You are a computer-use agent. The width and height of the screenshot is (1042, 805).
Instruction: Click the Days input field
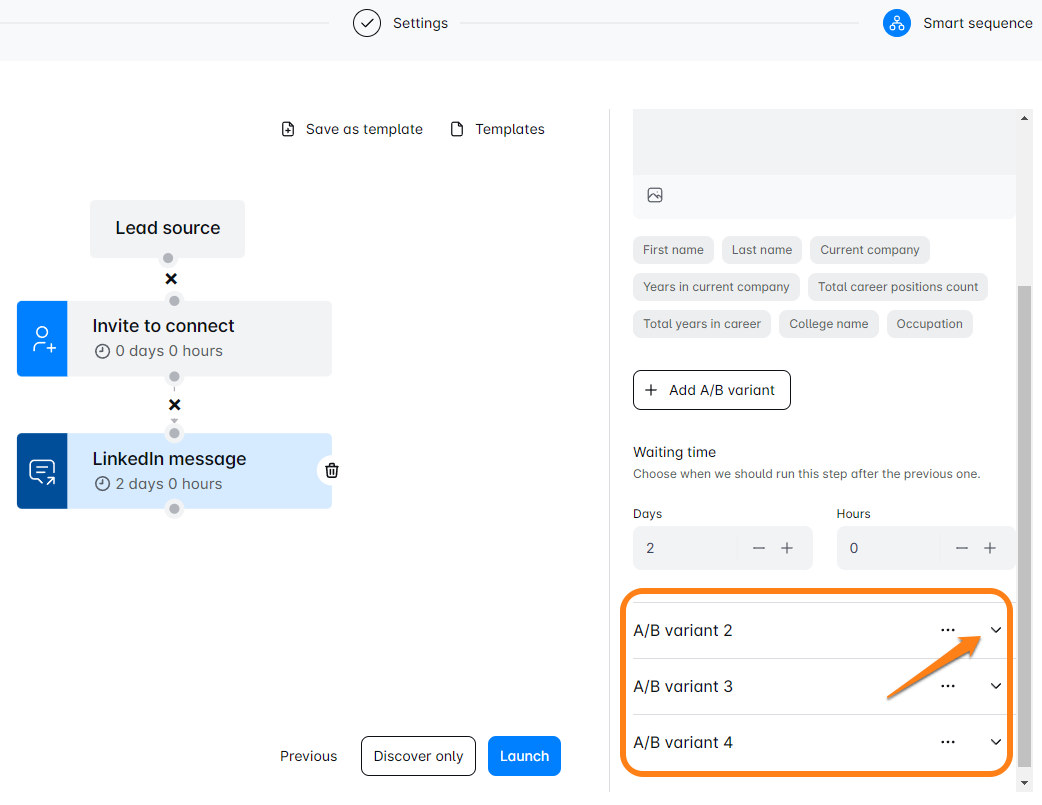tap(685, 548)
